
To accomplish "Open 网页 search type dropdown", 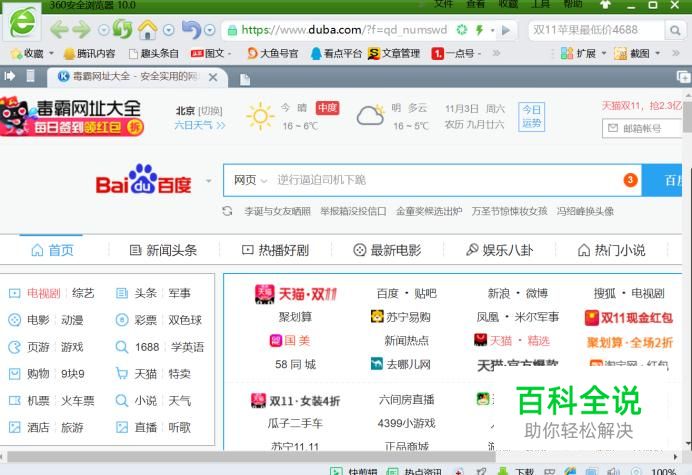I will pos(250,180).
